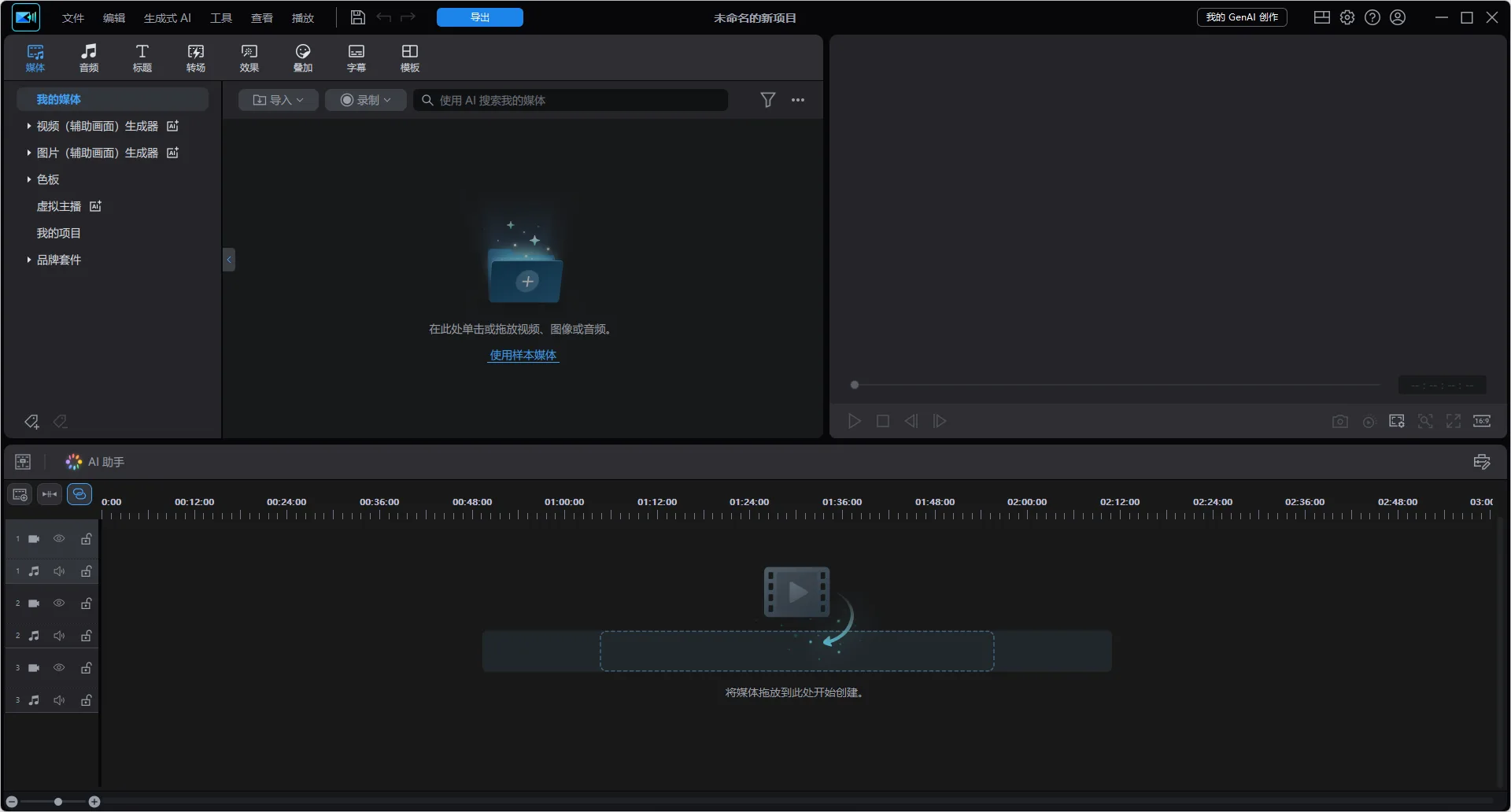Viewport: 1511px width, 812px height.
Task: Open the 音频 (Audio) room
Action: point(89,58)
